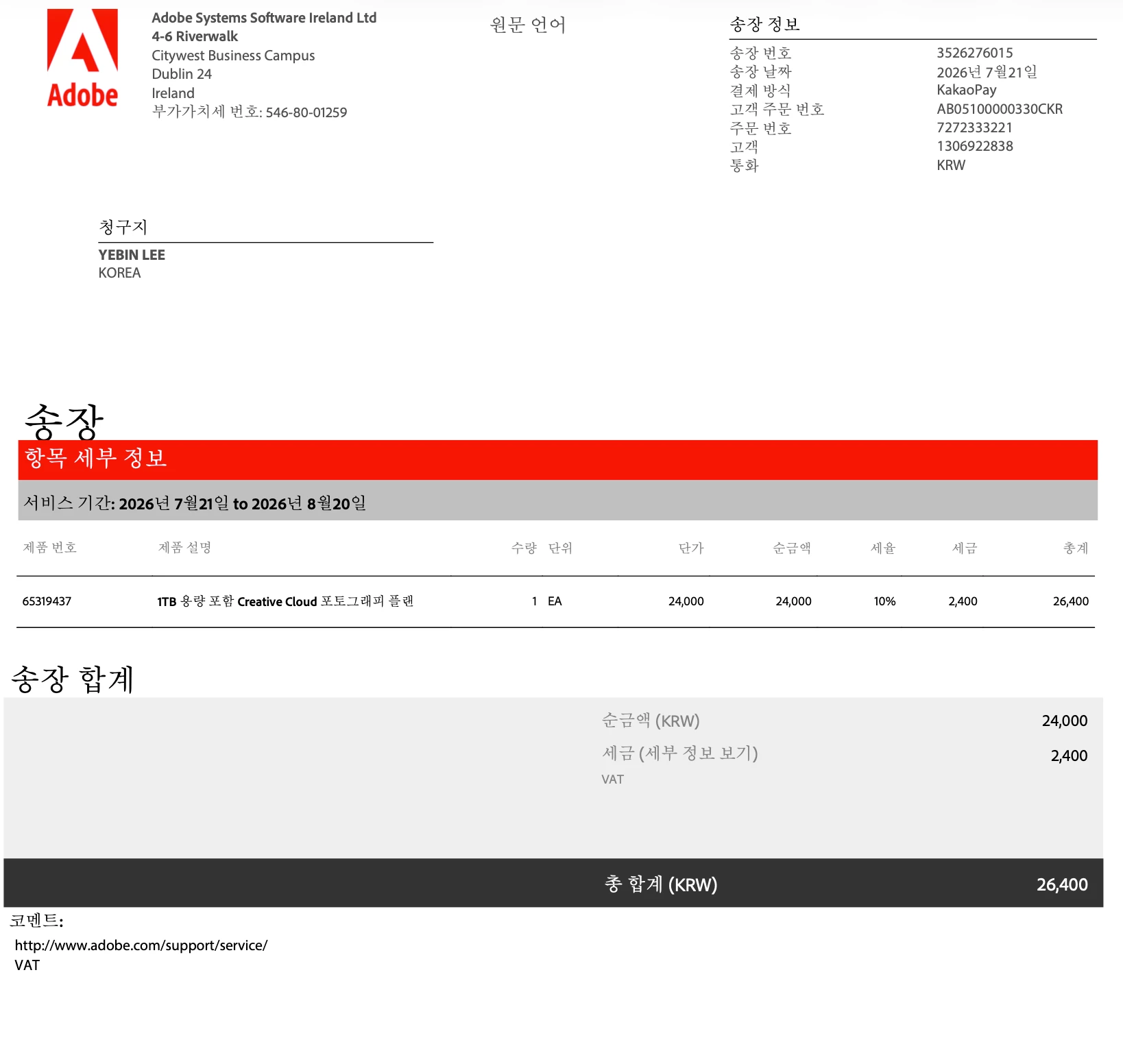
Task: Click the Citywest Business Campus address line
Action: coord(233,56)
